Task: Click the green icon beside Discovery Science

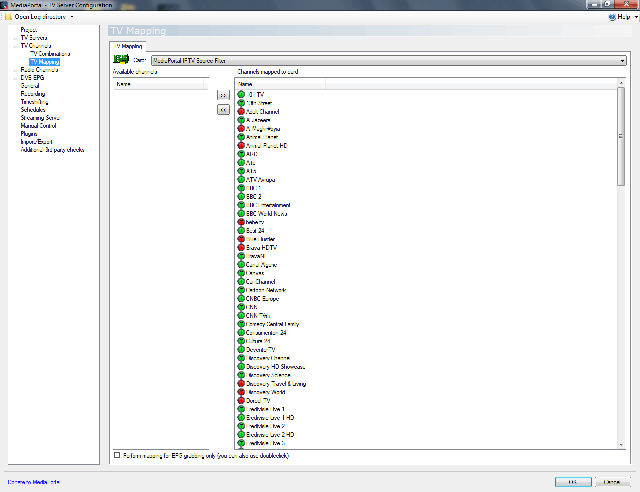Action: 241,375
